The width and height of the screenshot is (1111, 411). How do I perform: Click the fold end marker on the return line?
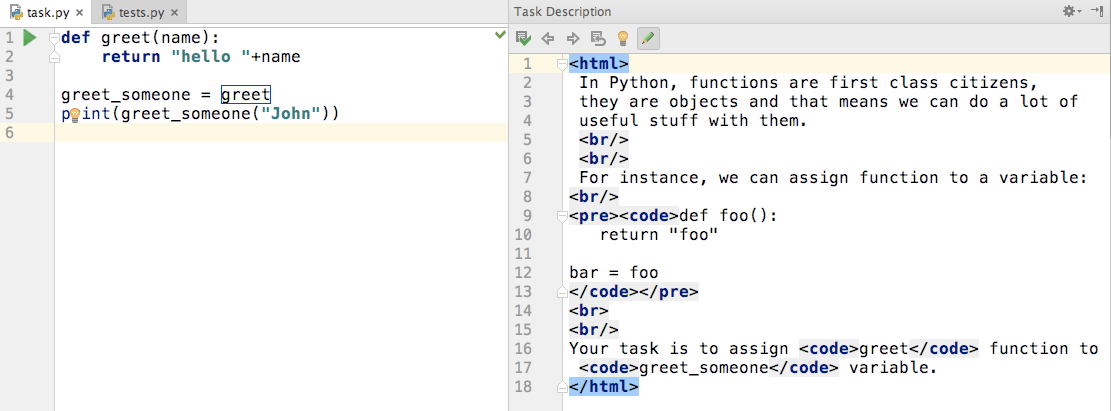pyautogui.click(x=54, y=57)
